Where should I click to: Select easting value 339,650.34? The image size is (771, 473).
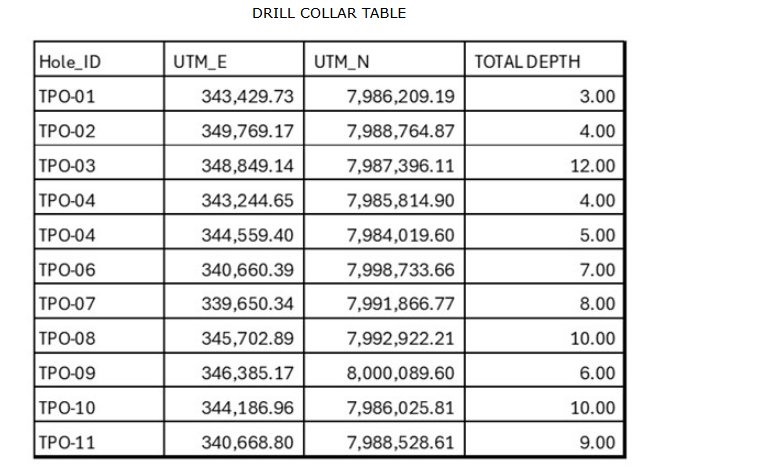(x=247, y=304)
